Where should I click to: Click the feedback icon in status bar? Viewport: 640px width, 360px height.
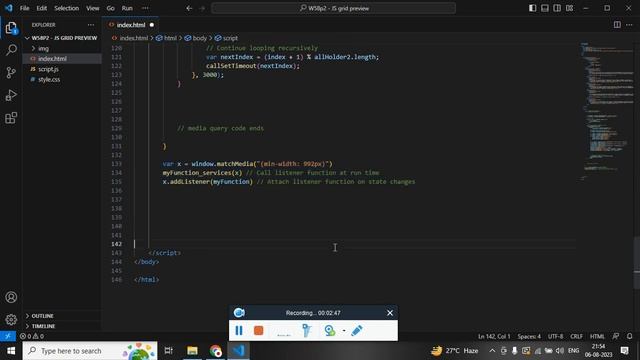point(616,336)
